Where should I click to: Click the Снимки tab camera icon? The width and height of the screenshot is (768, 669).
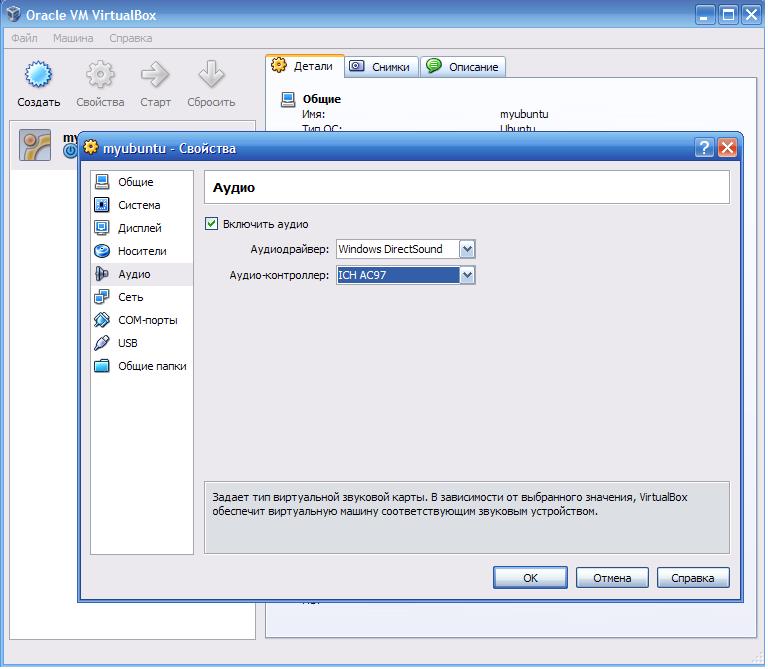(x=357, y=66)
